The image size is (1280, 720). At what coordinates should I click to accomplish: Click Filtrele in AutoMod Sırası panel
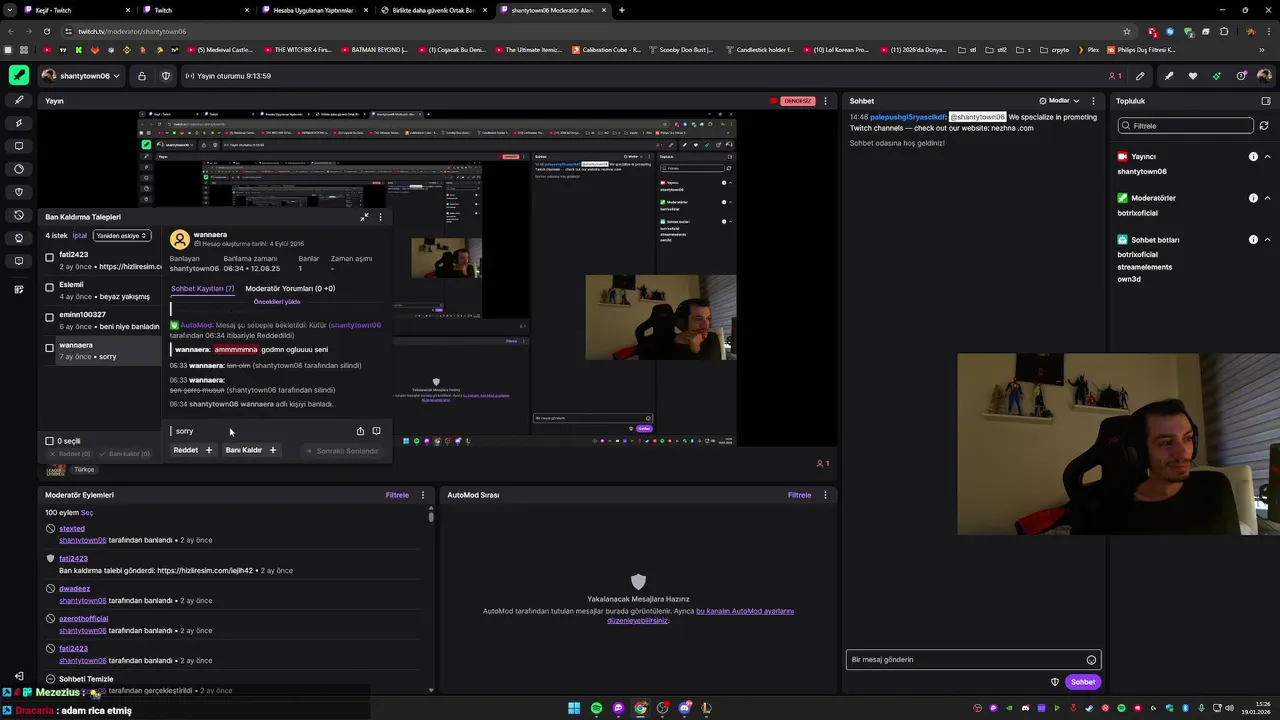pyautogui.click(x=799, y=495)
